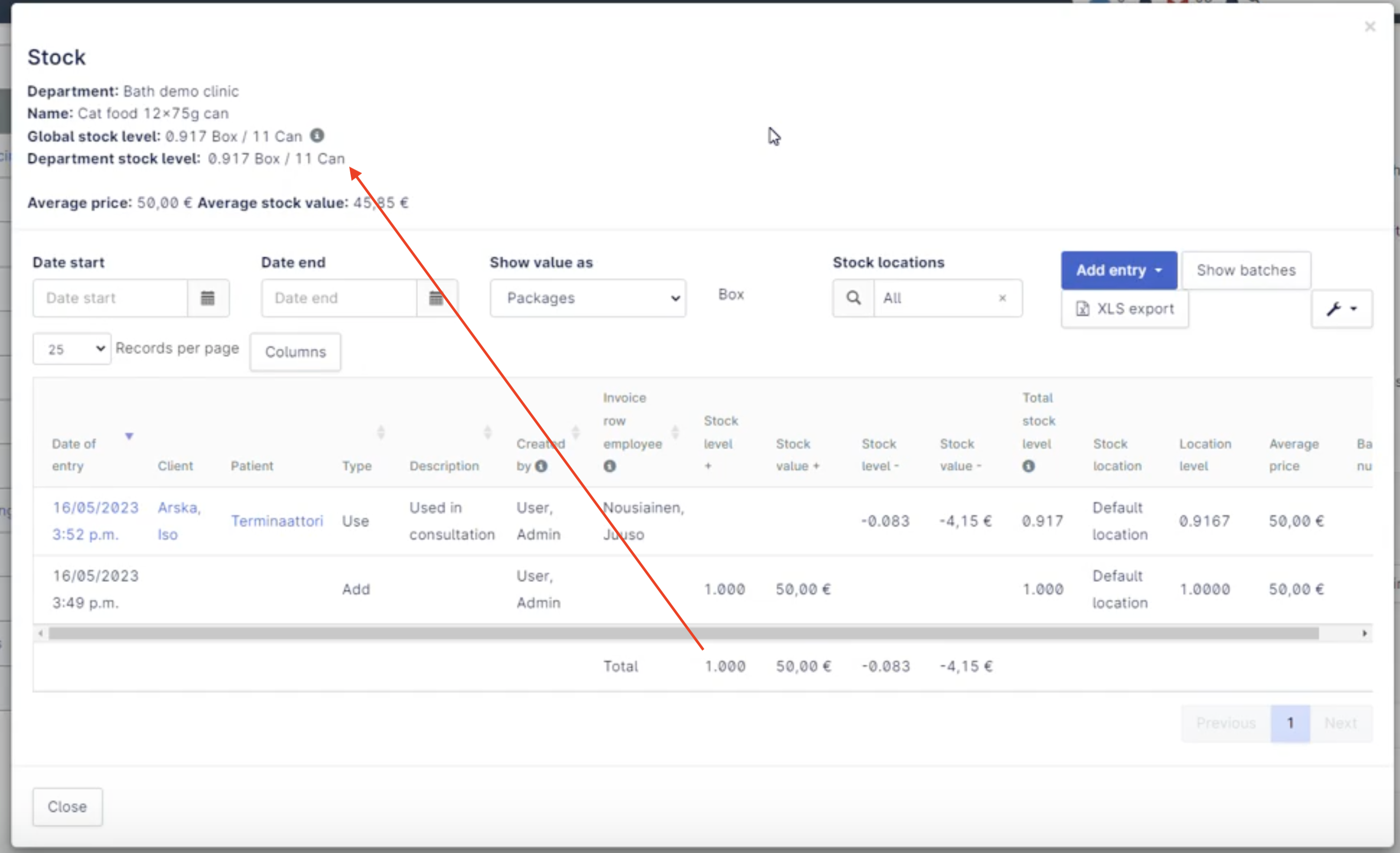Image resolution: width=1400 pixels, height=853 pixels.
Task: Export the table with XLS export
Action: click(x=1124, y=309)
